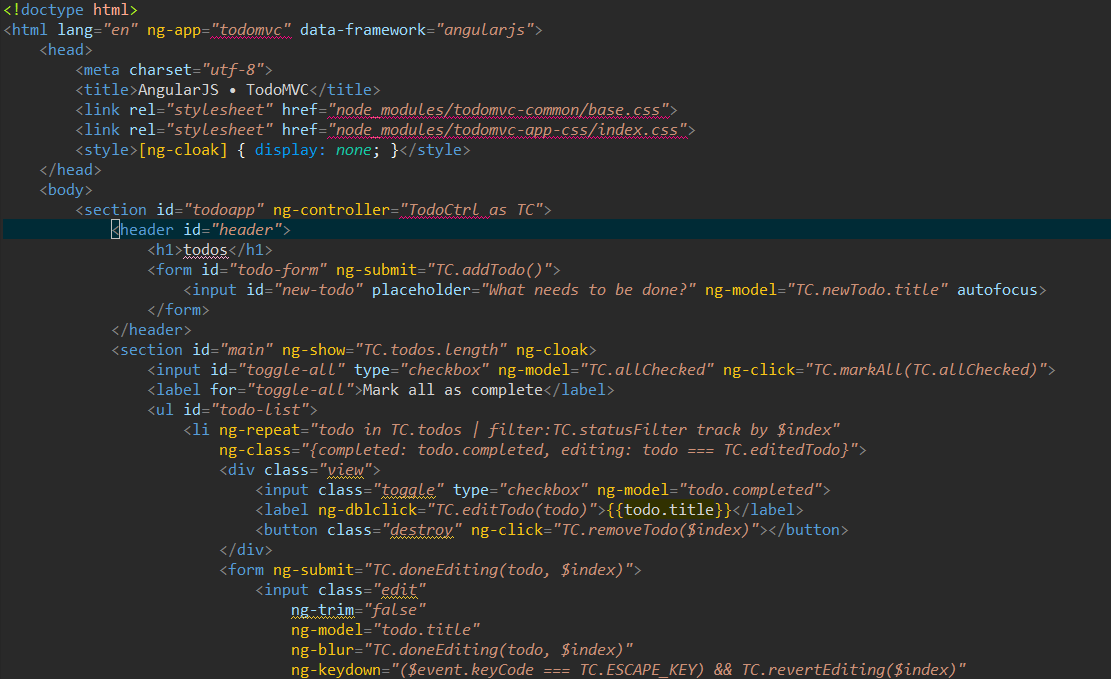The image size is (1111, 679).
Task: Click ng-cloak attribute on main section
Action: pyautogui.click(x=552, y=349)
